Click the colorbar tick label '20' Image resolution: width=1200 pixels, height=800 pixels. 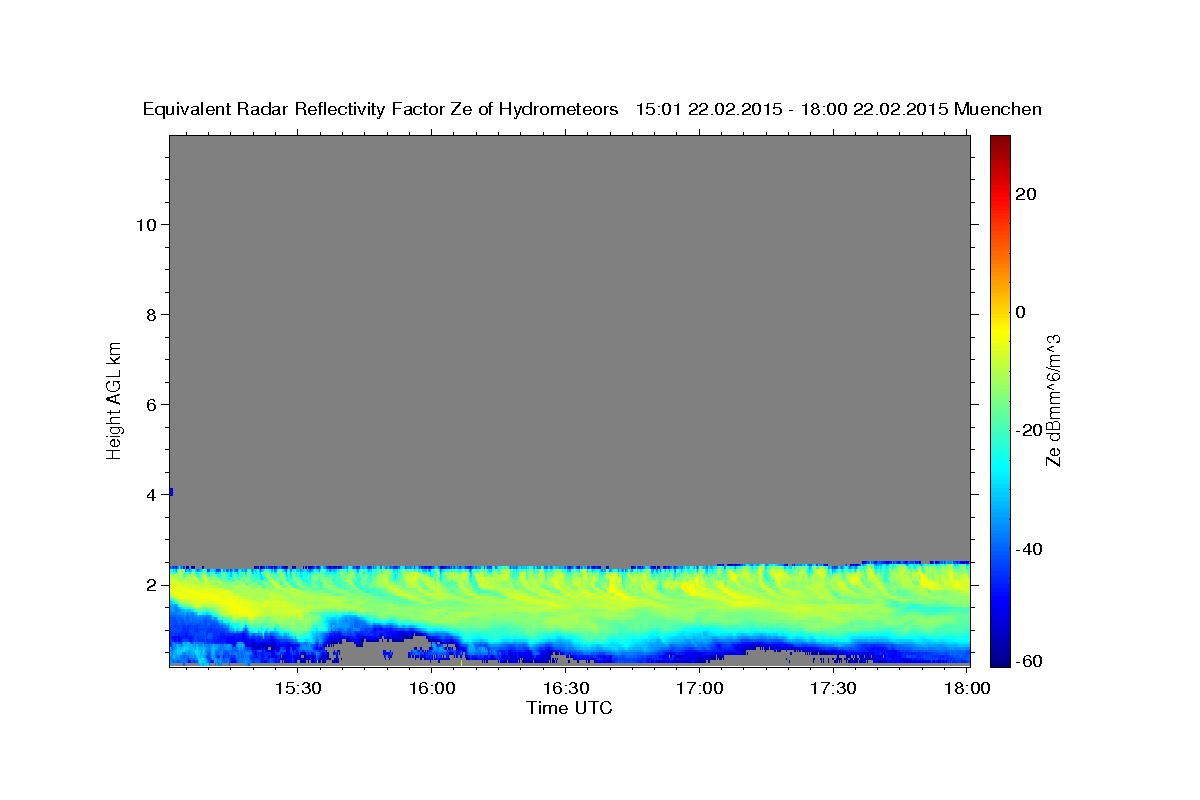(1027, 194)
